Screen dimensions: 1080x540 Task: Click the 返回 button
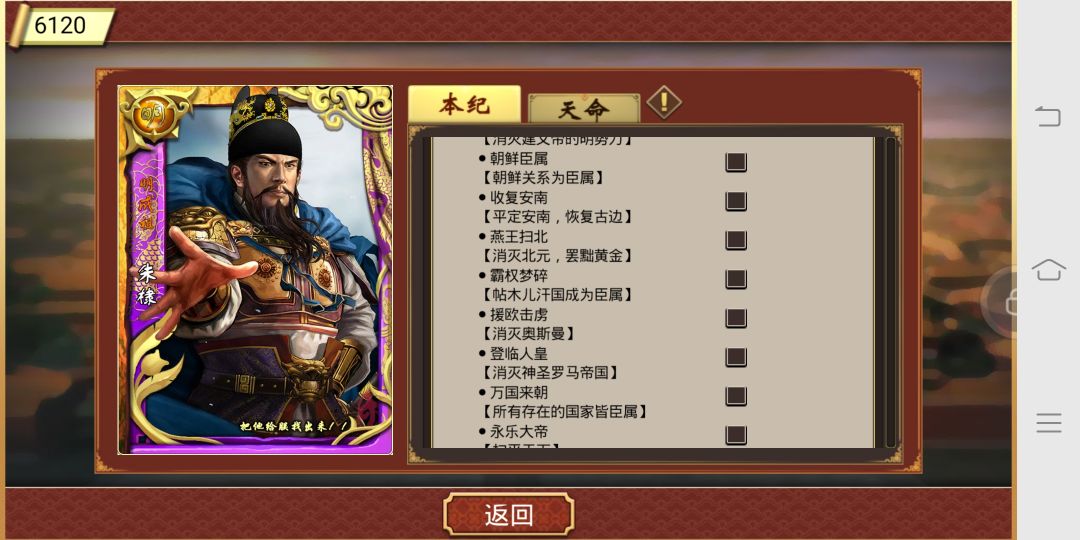(508, 514)
